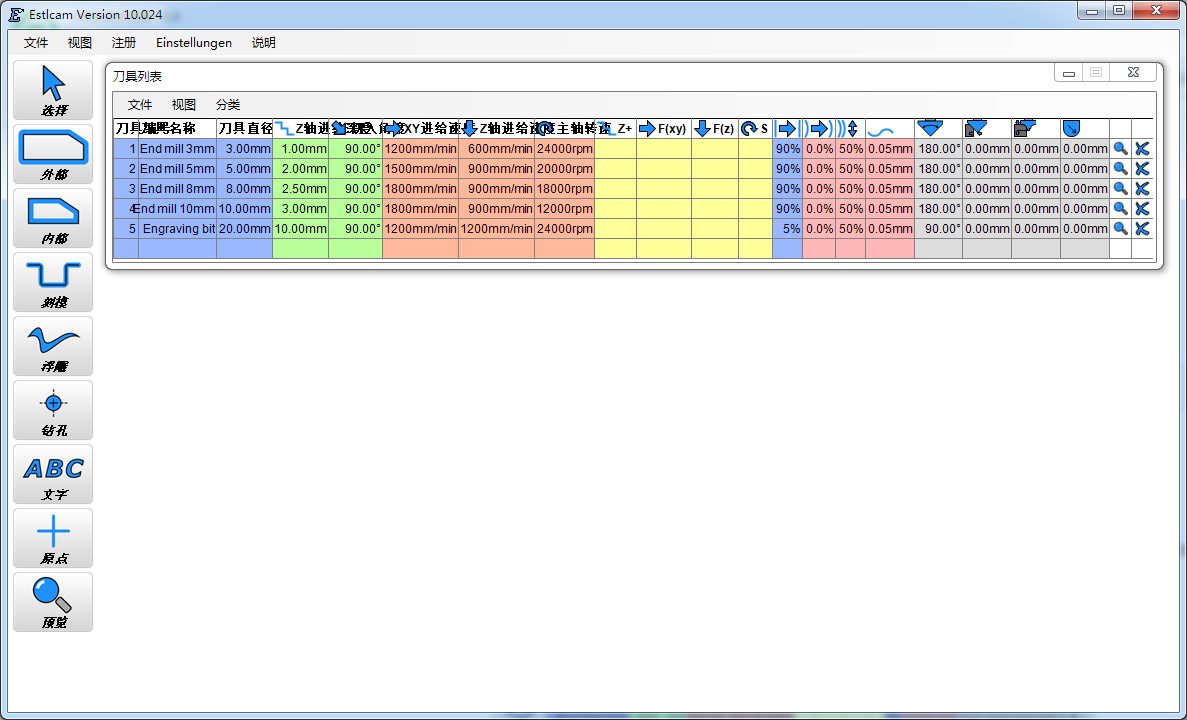Image resolution: width=1187 pixels, height=720 pixels.
Task: Select the 5% stepover cell
Action: click(x=787, y=229)
